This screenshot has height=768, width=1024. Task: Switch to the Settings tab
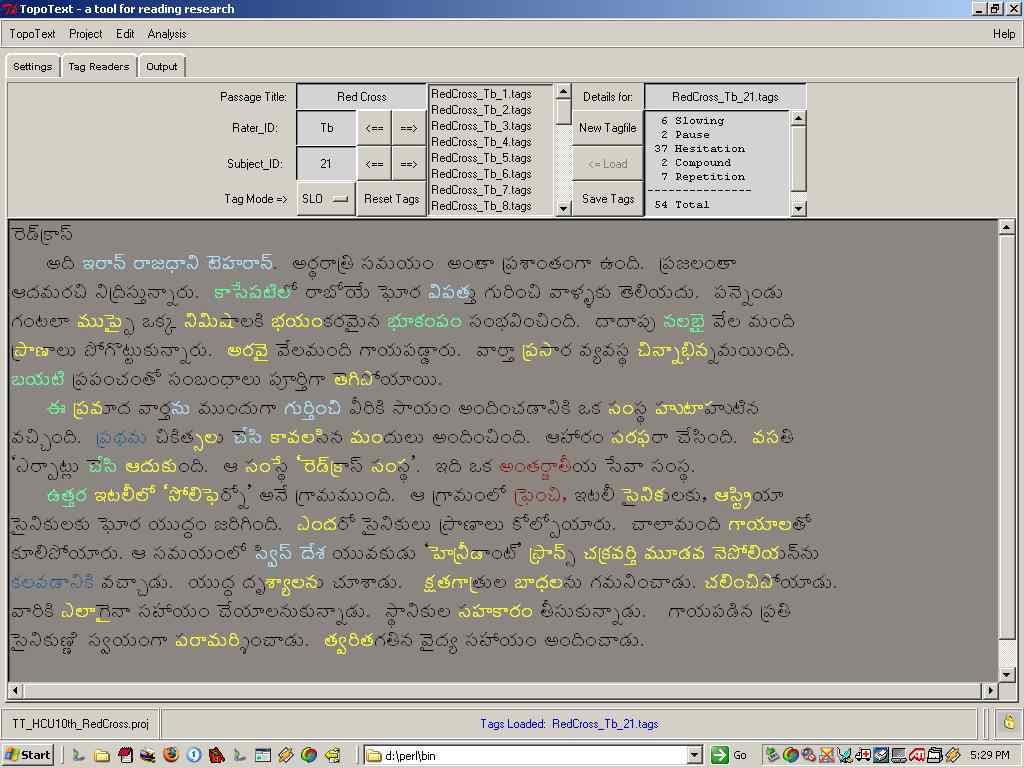click(33, 67)
